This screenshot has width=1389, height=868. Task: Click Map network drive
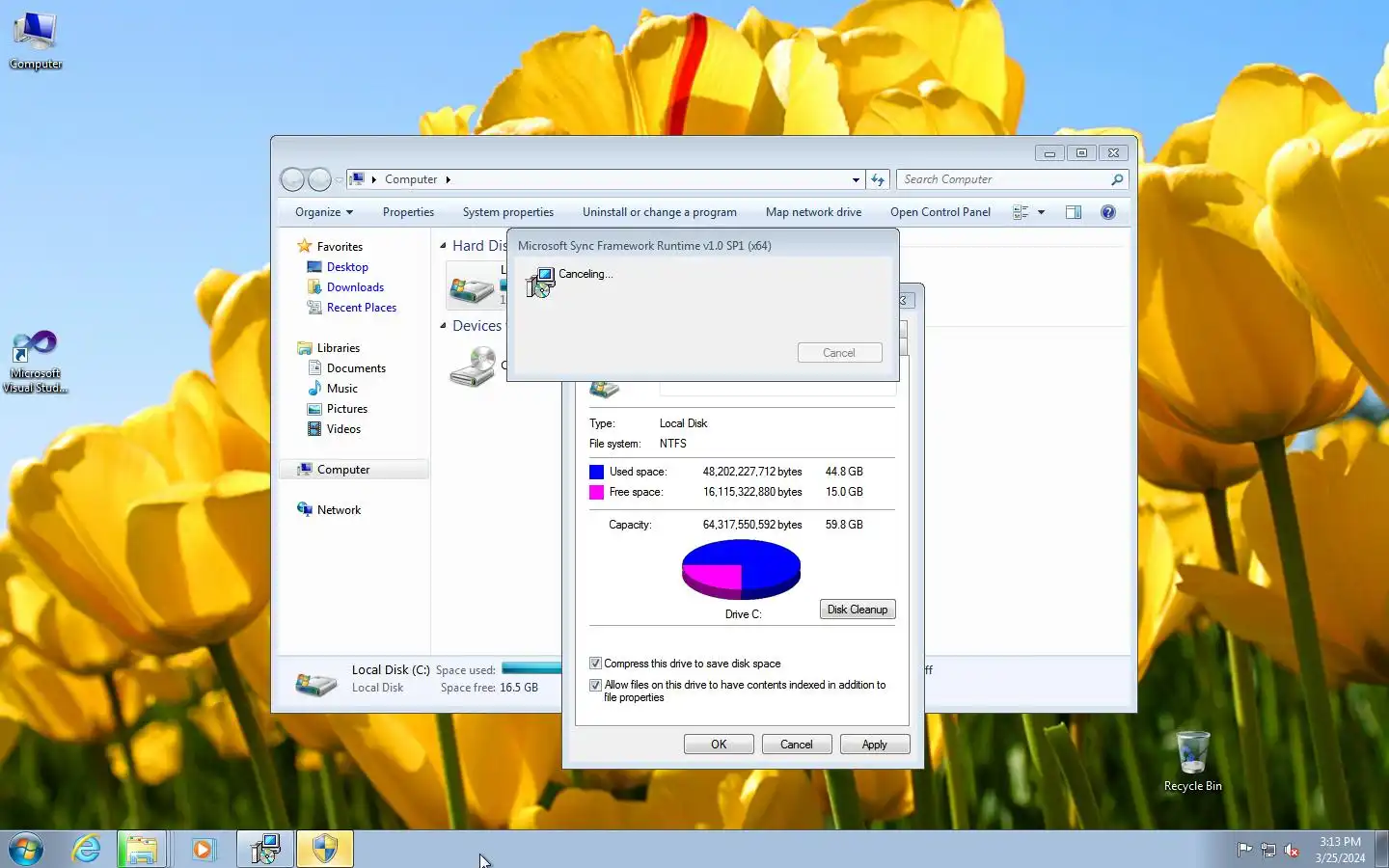(813, 212)
